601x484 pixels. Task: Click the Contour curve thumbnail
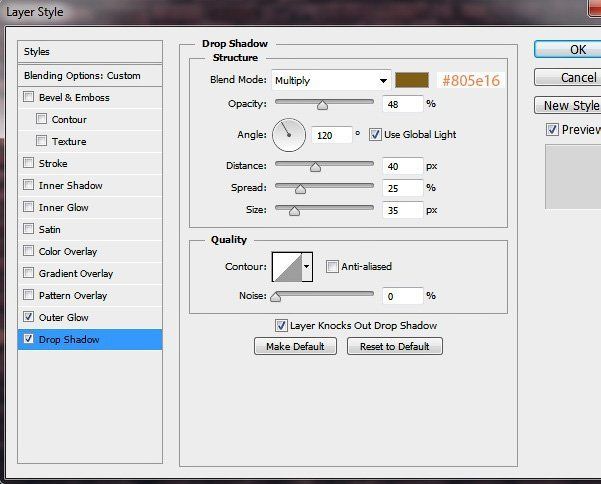click(x=286, y=266)
